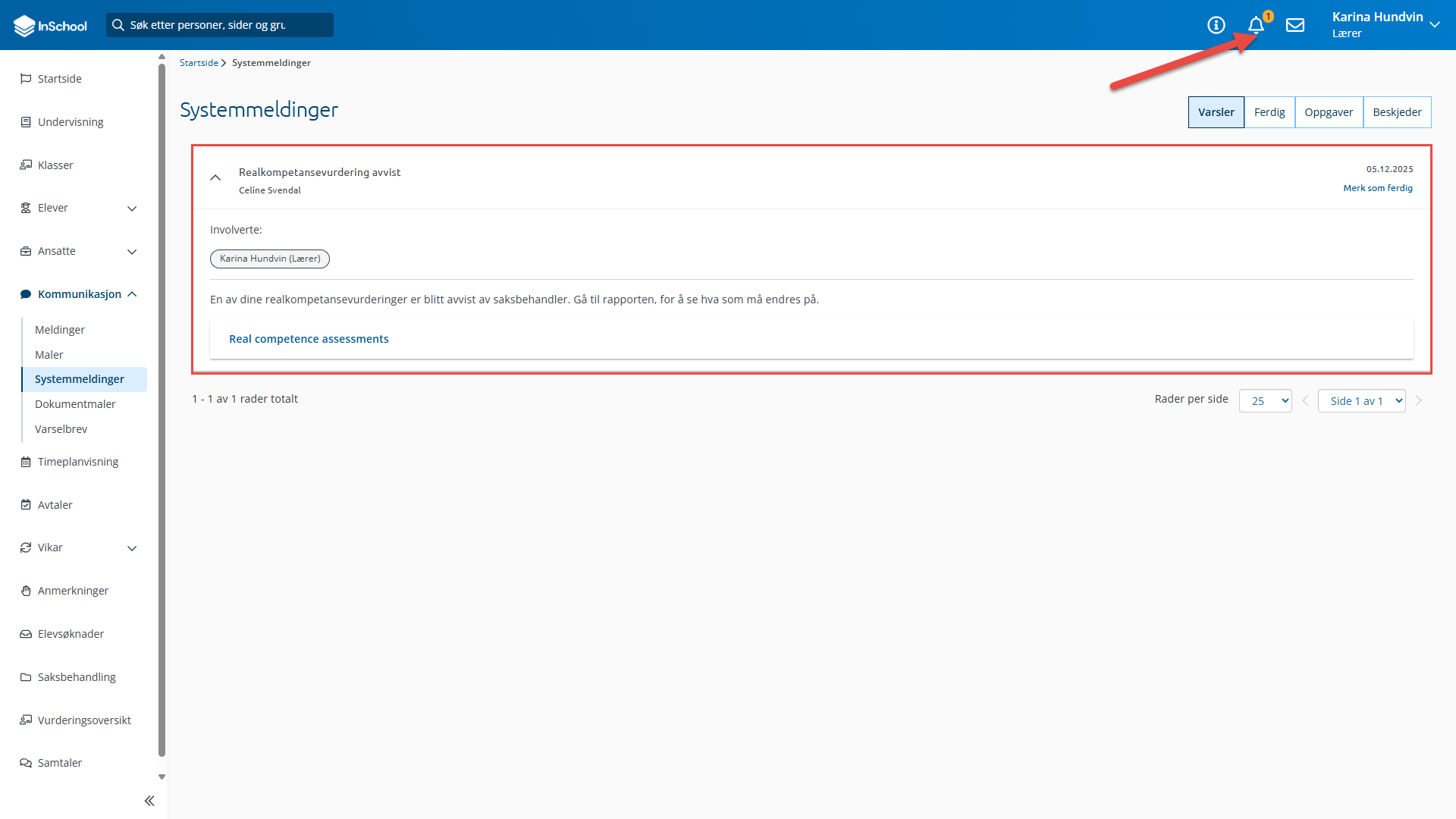Click the Elever sidebar icon
Screen dimensions: 1456x819
pyautogui.click(x=26, y=208)
